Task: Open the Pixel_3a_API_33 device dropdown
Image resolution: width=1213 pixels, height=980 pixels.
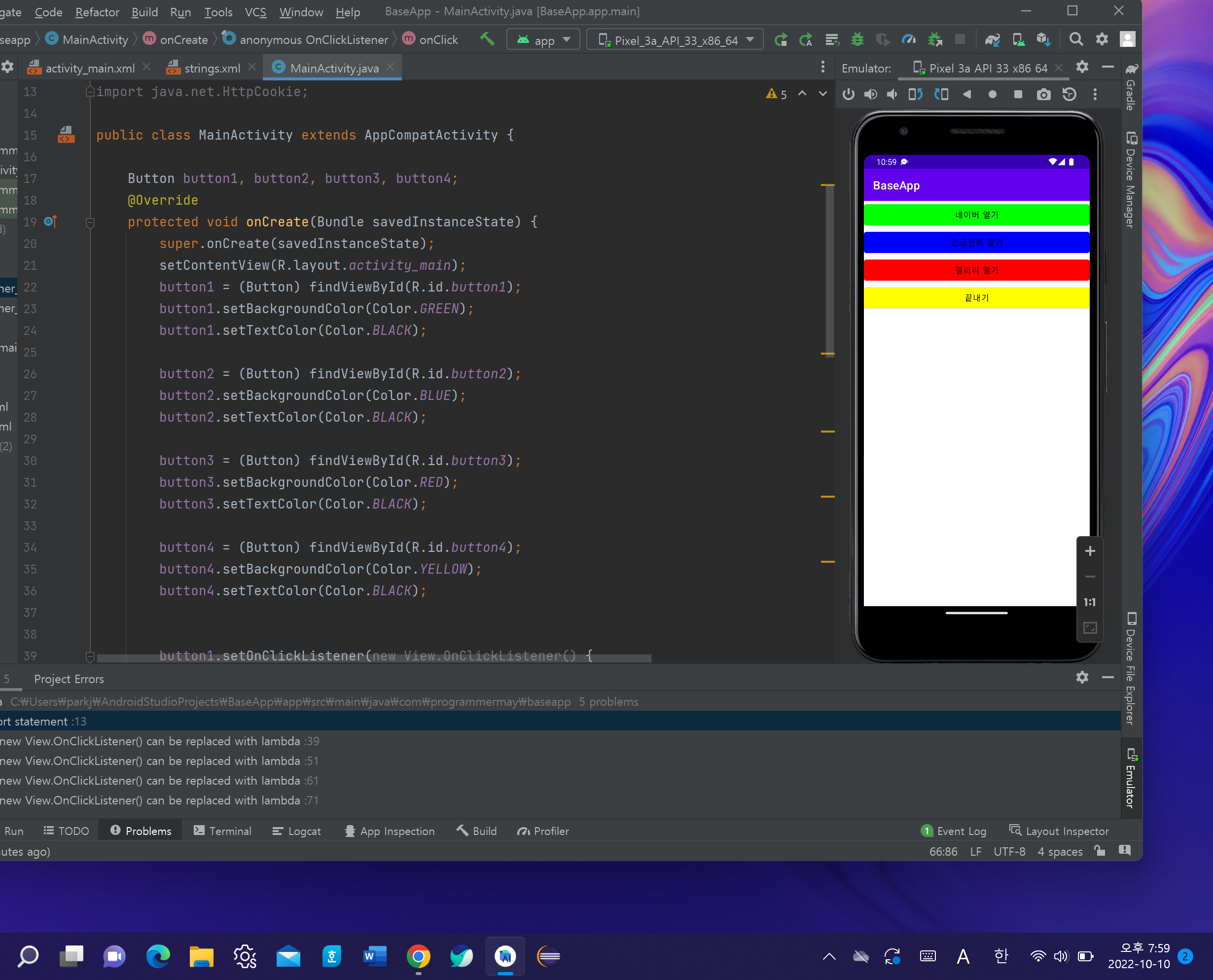Action: [675, 40]
